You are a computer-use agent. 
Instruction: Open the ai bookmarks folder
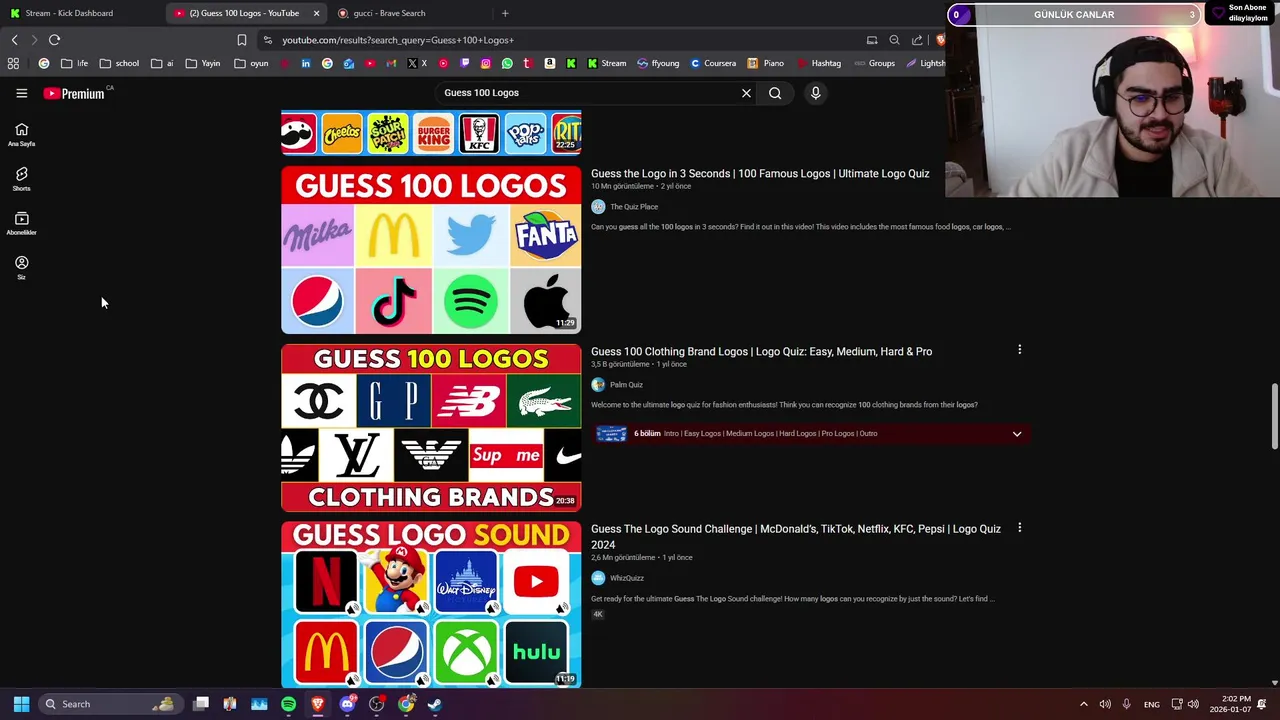coord(162,63)
